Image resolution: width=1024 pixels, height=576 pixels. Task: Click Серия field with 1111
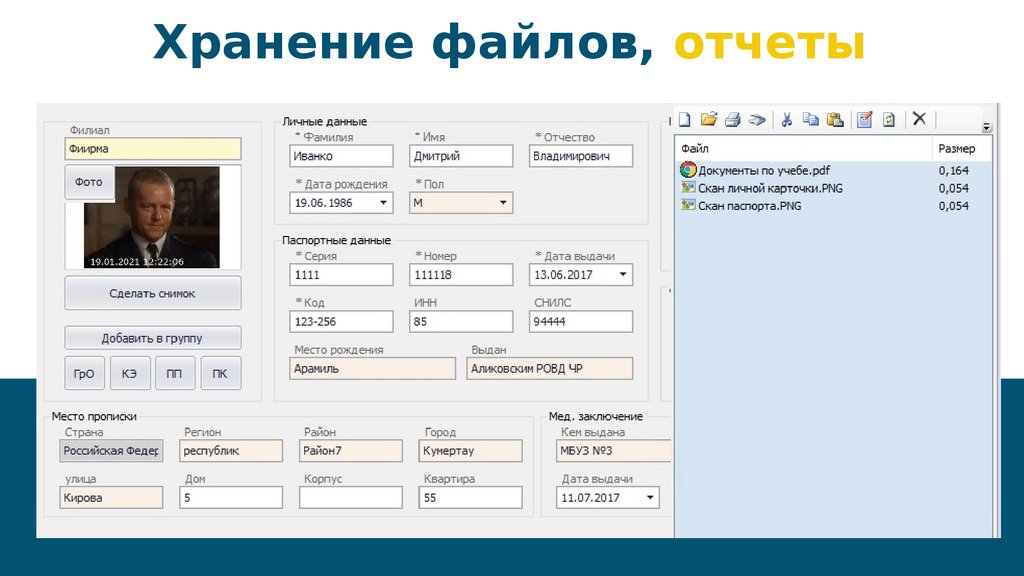342,275
